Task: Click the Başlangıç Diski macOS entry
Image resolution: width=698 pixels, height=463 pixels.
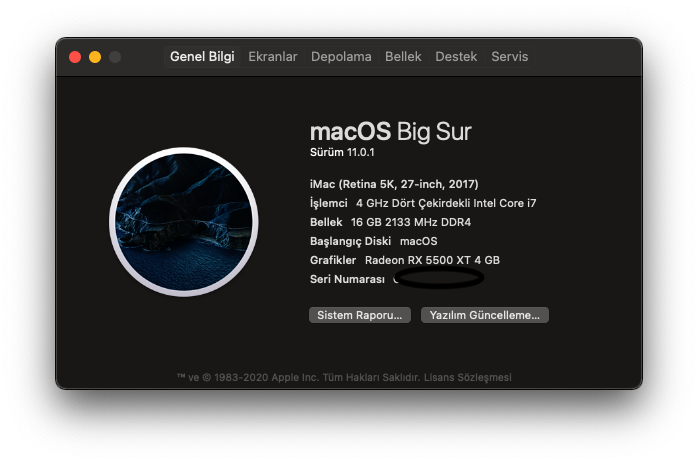Action: (373, 241)
